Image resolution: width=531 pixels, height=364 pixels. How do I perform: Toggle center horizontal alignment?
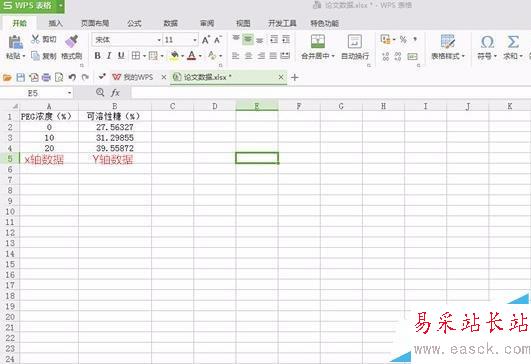point(249,56)
